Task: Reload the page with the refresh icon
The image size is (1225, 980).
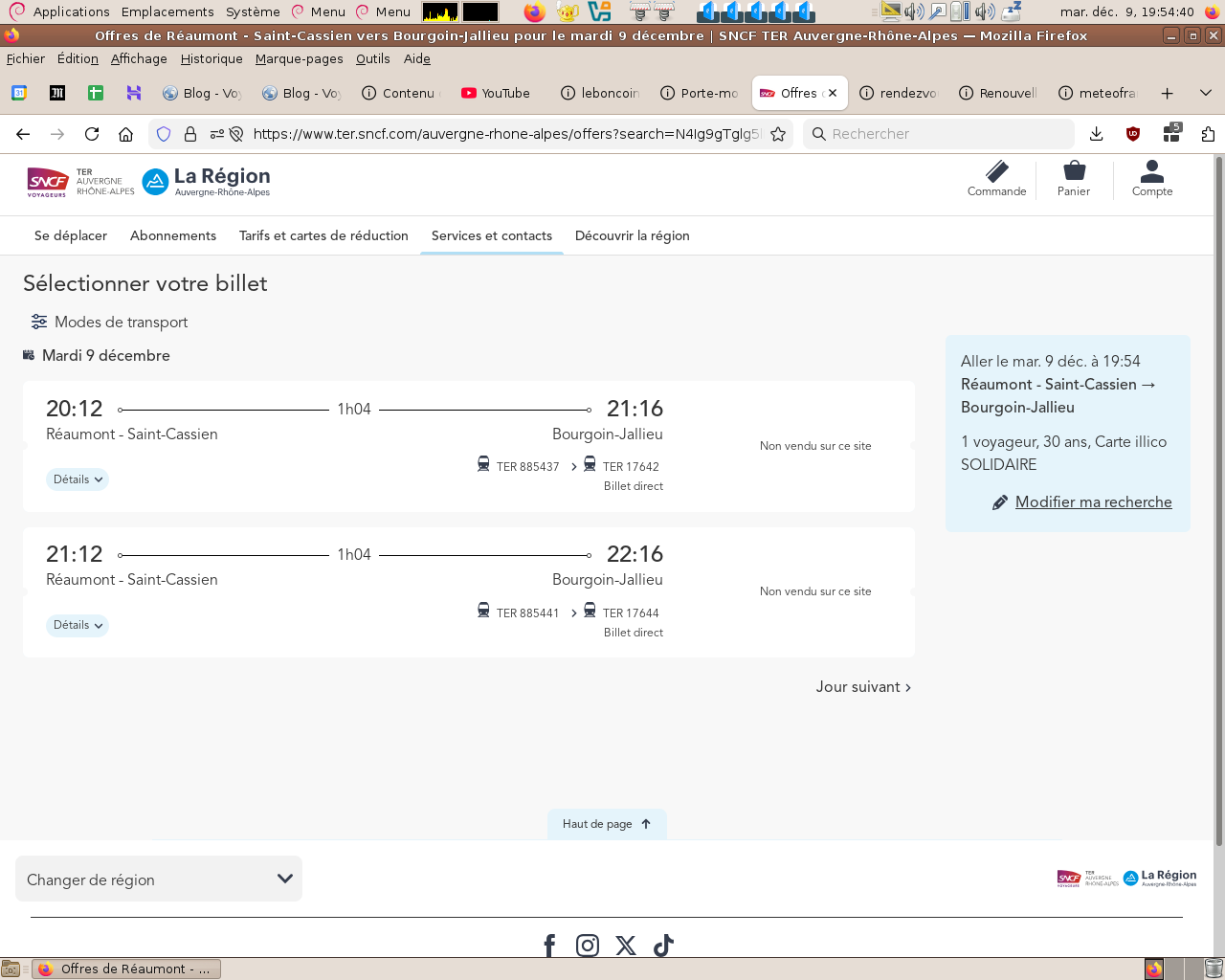Action: click(x=92, y=134)
